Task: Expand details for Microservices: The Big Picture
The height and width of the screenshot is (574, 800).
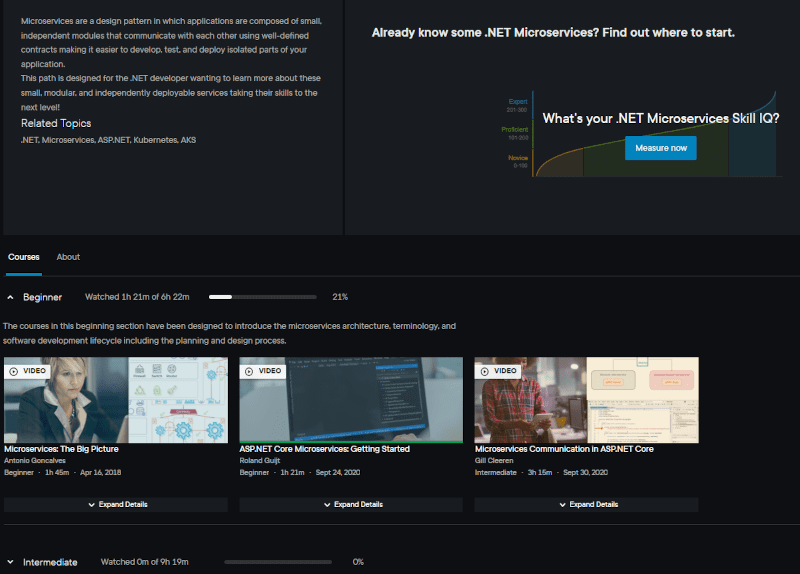Action: (x=116, y=505)
